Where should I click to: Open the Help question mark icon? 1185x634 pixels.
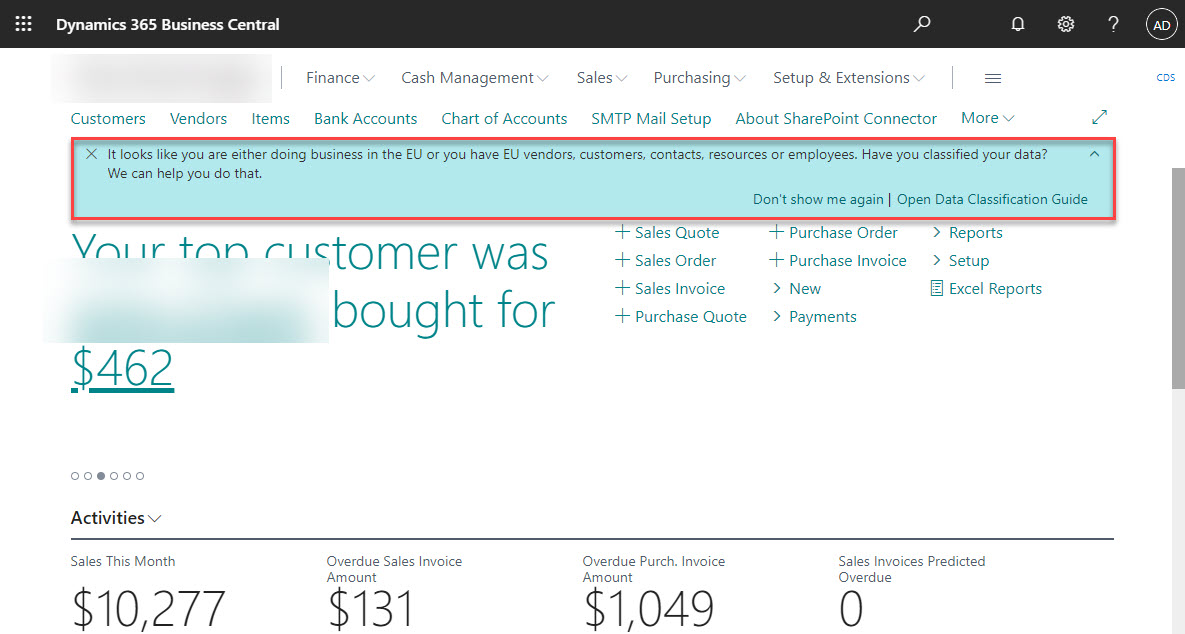[x=1113, y=23]
